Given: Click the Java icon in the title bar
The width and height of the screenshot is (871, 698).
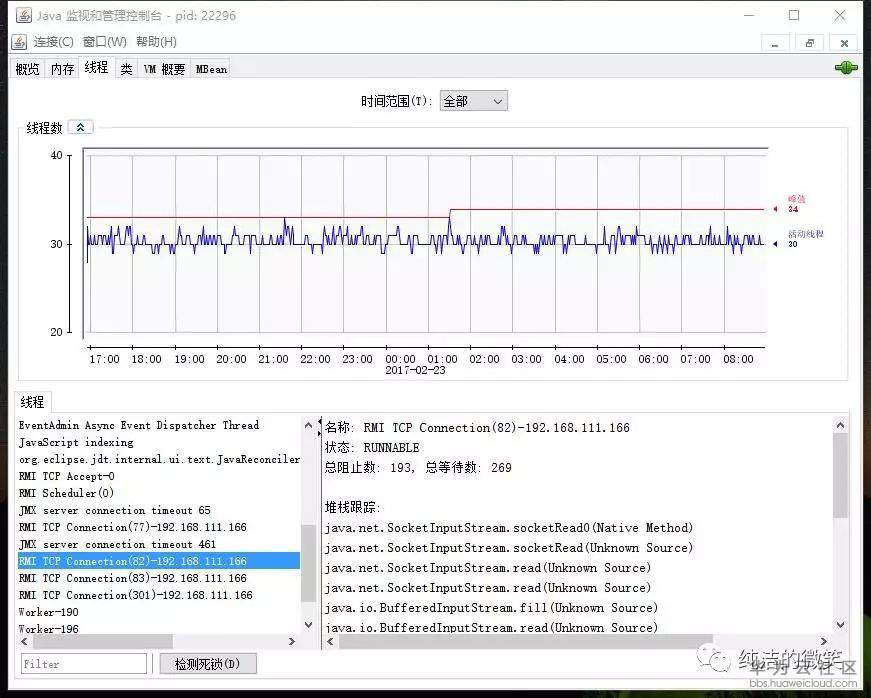Looking at the screenshot, I should (23, 15).
